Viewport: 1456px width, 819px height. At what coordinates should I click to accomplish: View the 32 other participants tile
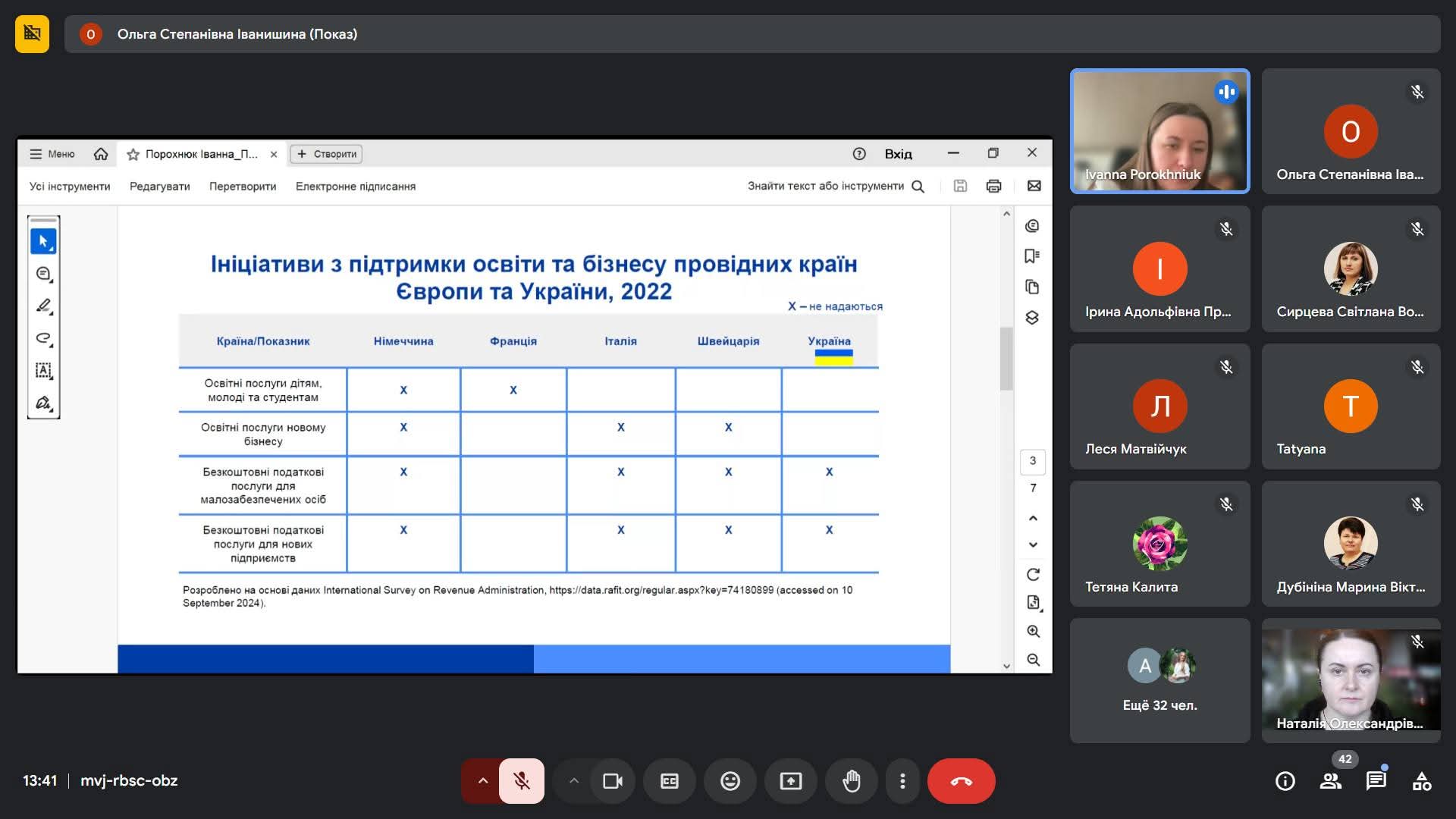coord(1159,680)
